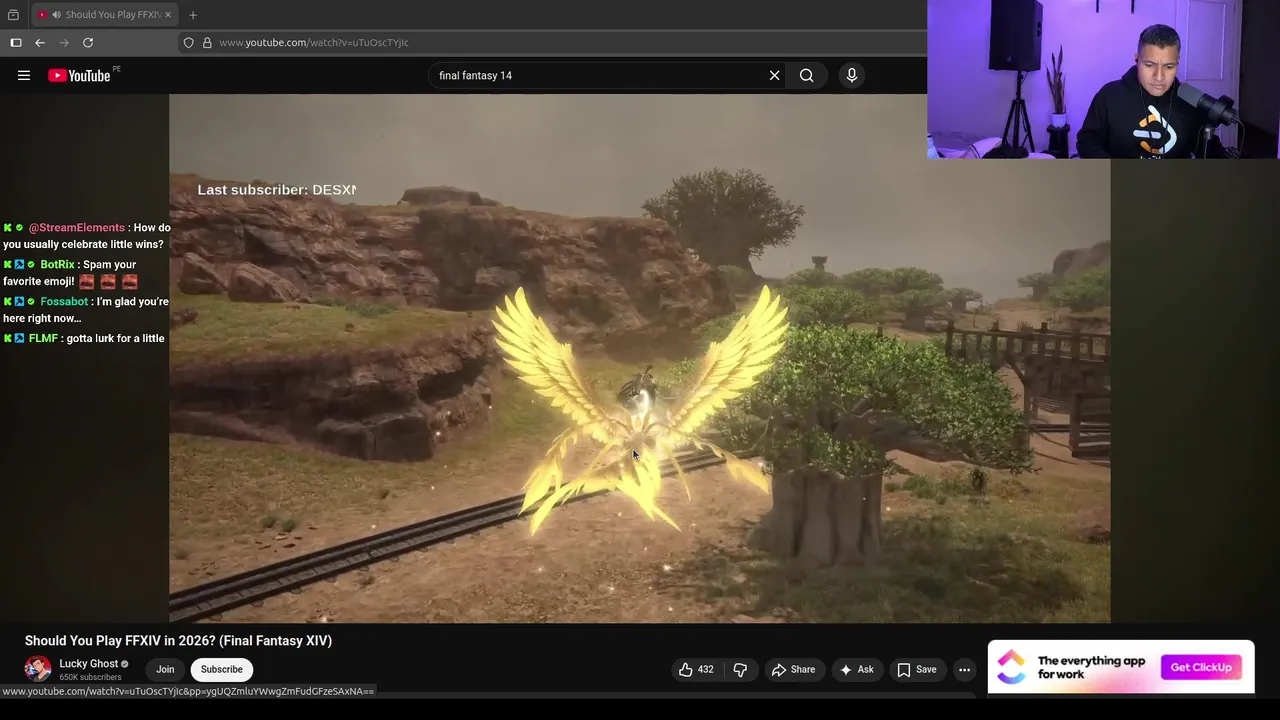Share the video

click(x=793, y=670)
